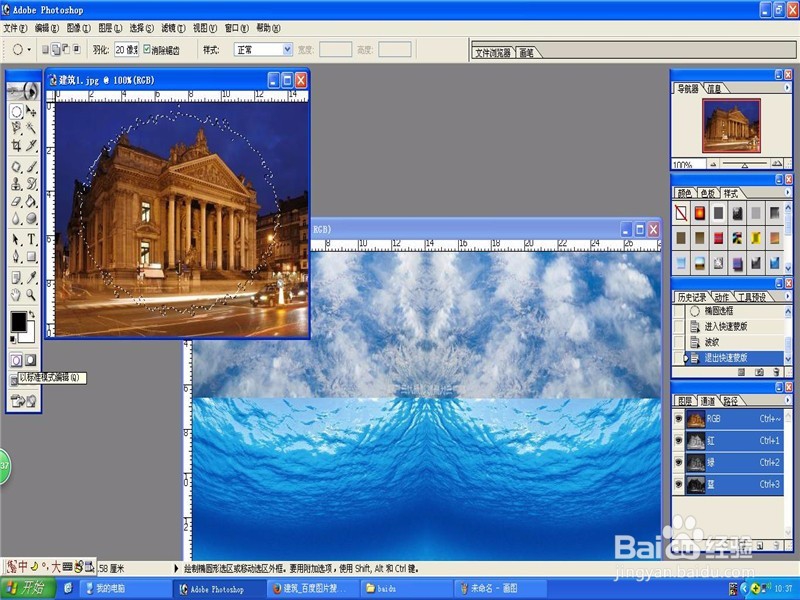This screenshot has width=800, height=600.
Task: Select the Eyedropper tool
Action: 32,278
